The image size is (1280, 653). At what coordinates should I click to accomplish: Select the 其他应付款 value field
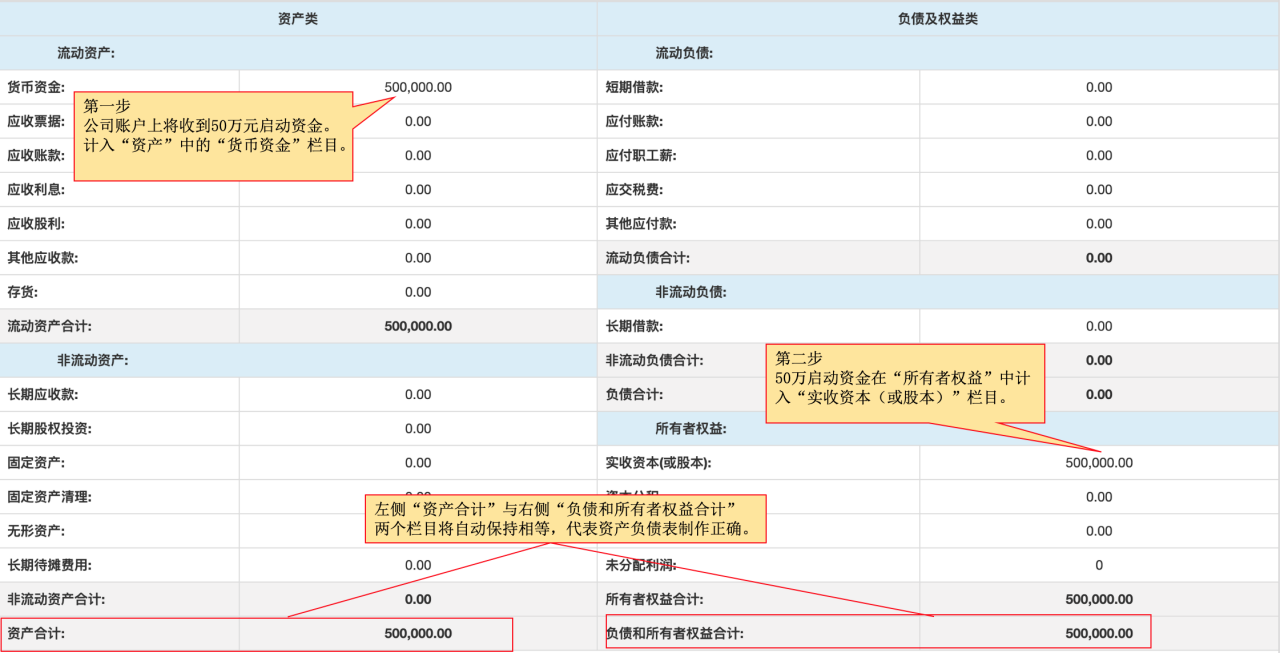1098,224
